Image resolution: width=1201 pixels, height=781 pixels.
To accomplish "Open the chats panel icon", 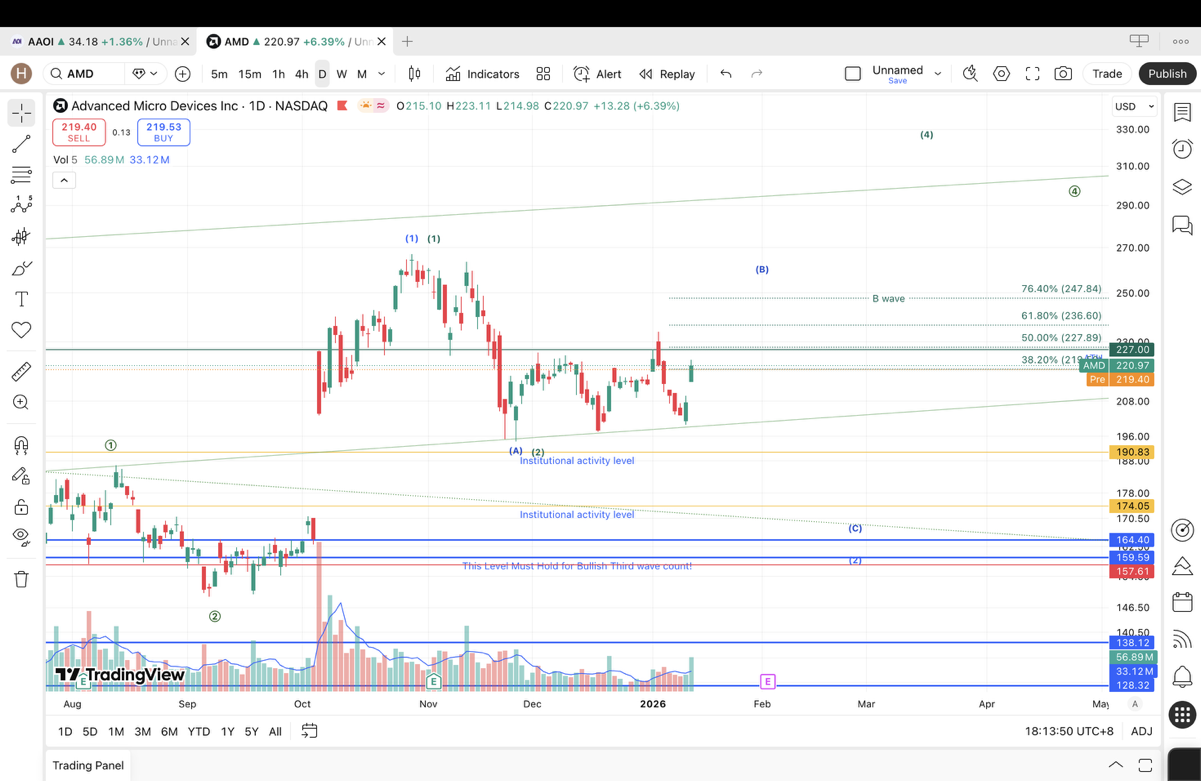I will [1183, 225].
